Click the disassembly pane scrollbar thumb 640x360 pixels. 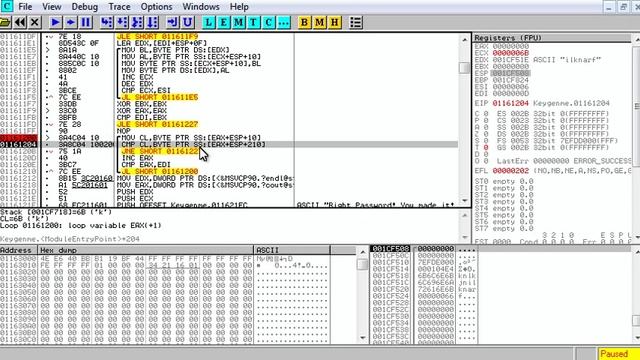464,67
